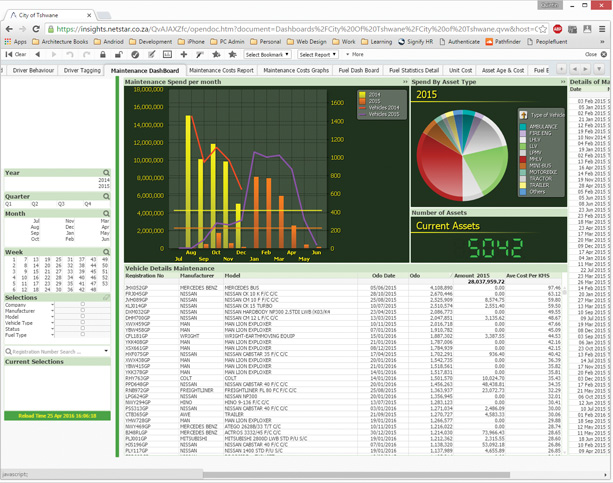Viewport: 613px width, 483px height.
Task: Click the Fuel Statistics Detail tab
Action: pos(414,70)
